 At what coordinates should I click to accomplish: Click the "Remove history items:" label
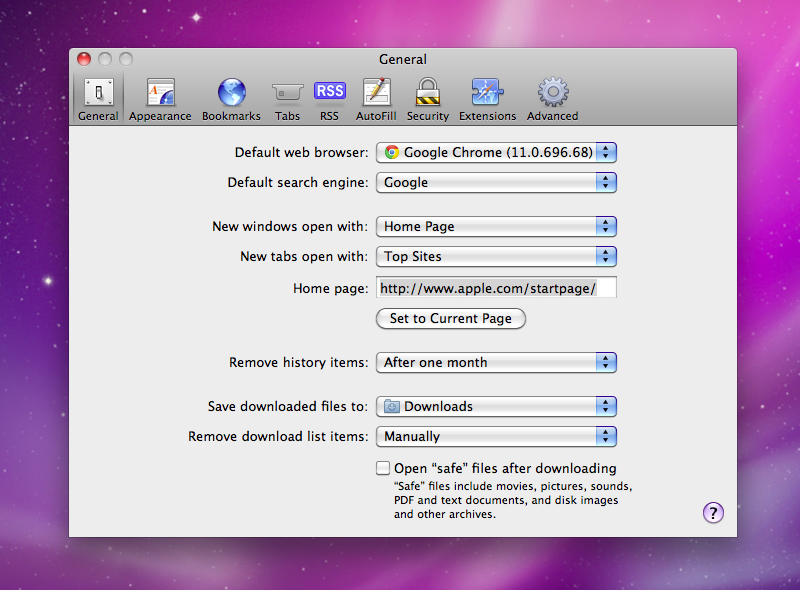tap(298, 362)
